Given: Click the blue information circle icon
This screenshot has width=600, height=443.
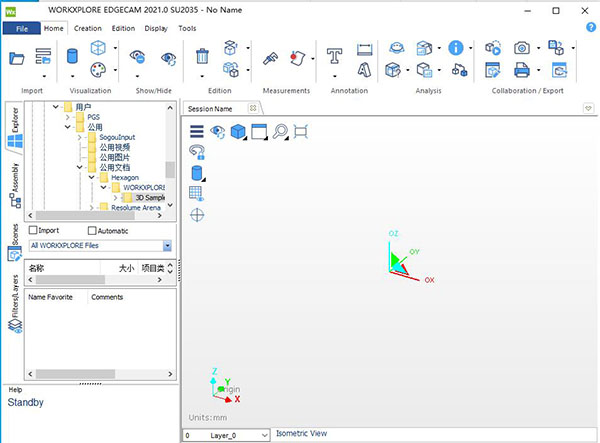Looking at the screenshot, I should (456, 48).
